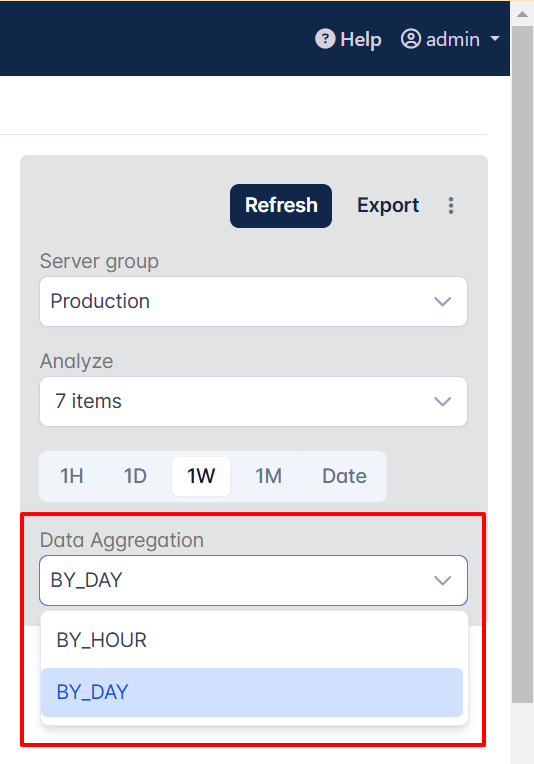This screenshot has height=764, width=534.
Task: Choose the Date custom range option
Action: 344,476
